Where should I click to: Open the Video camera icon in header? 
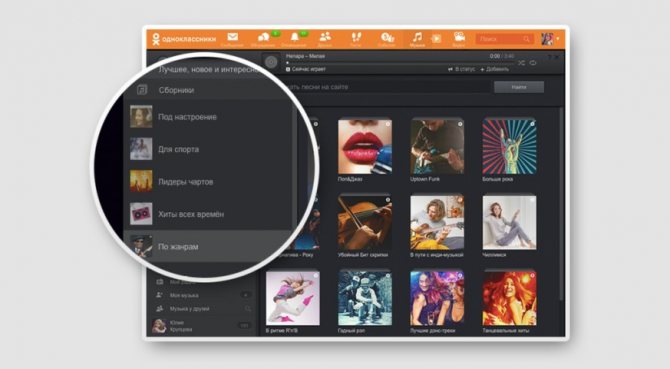click(x=459, y=37)
